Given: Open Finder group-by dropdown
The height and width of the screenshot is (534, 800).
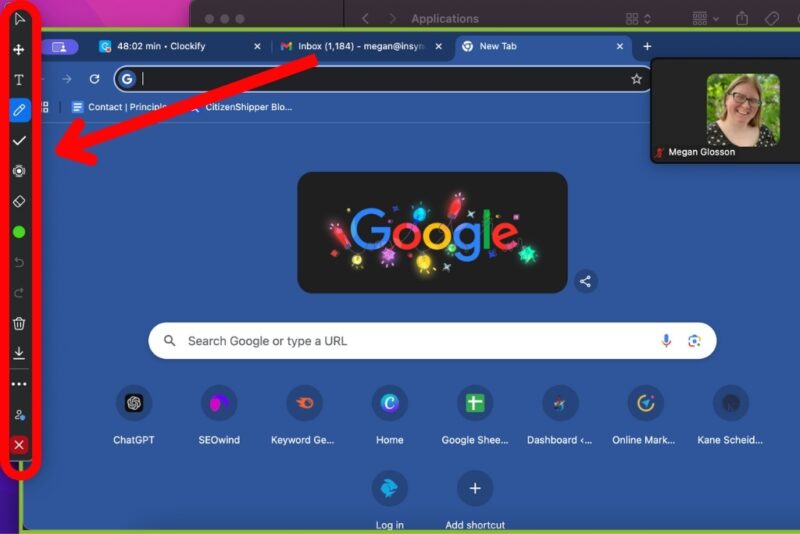Looking at the screenshot, I should point(706,19).
